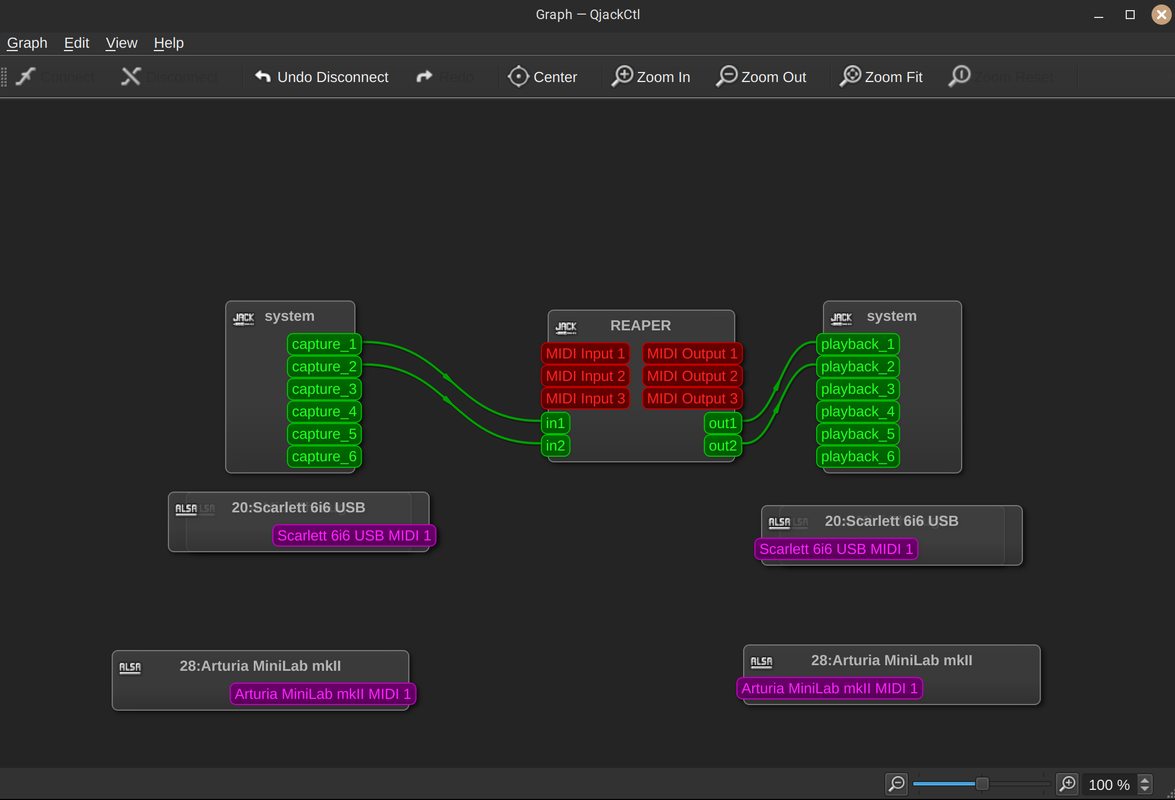Select the playback_1 port

[x=858, y=344]
